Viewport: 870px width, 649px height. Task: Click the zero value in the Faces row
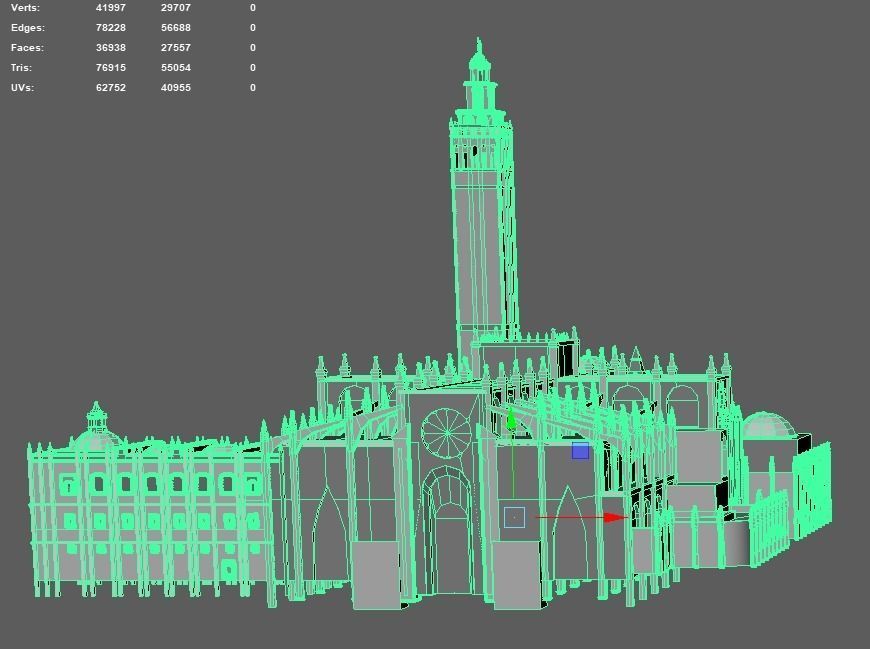pos(252,48)
